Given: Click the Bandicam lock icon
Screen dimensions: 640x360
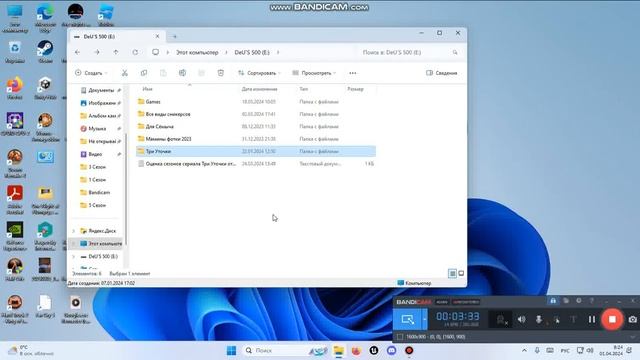Looking at the screenshot, I should [553, 301].
